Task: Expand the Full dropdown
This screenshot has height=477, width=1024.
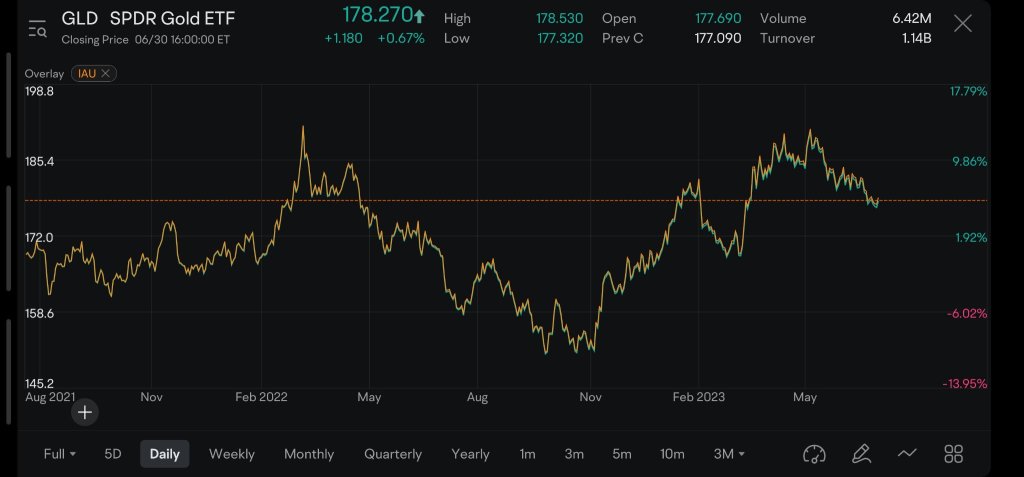Action: [x=59, y=453]
